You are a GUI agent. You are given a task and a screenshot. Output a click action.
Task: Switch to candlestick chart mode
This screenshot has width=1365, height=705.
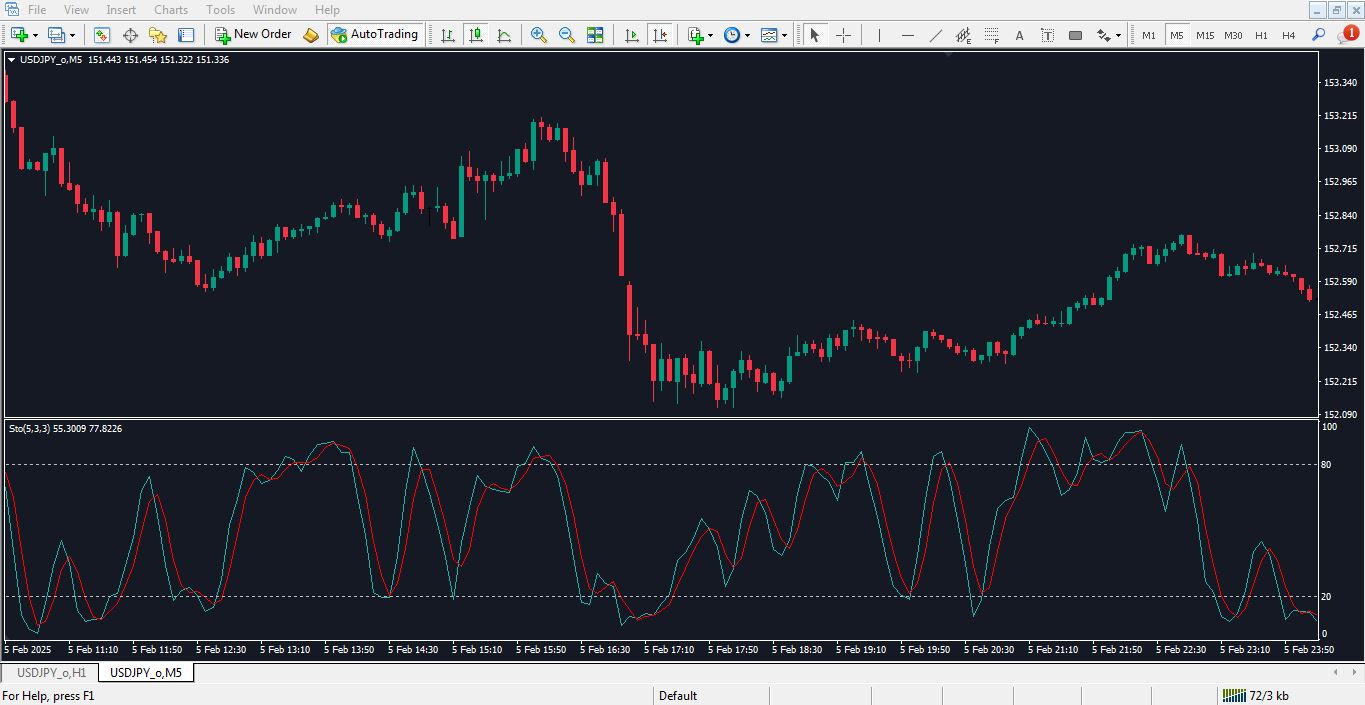pyautogui.click(x=476, y=35)
